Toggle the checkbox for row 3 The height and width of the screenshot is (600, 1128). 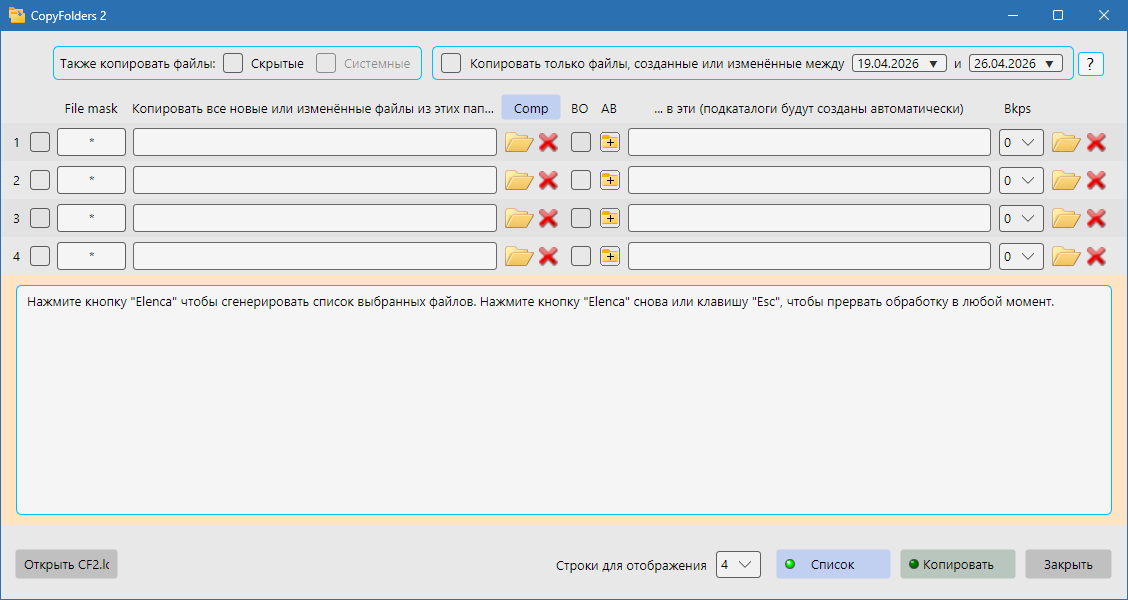pyautogui.click(x=39, y=217)
